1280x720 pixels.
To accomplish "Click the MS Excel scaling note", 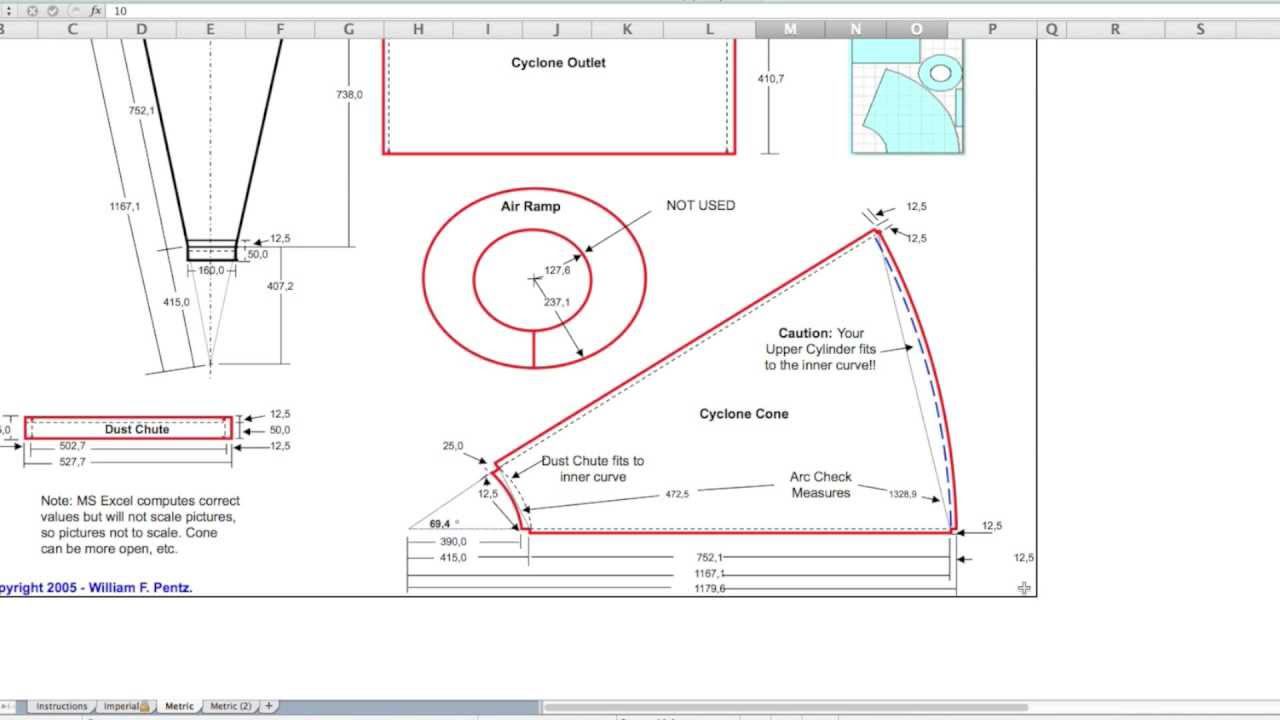I will click(x=140, y=525).
